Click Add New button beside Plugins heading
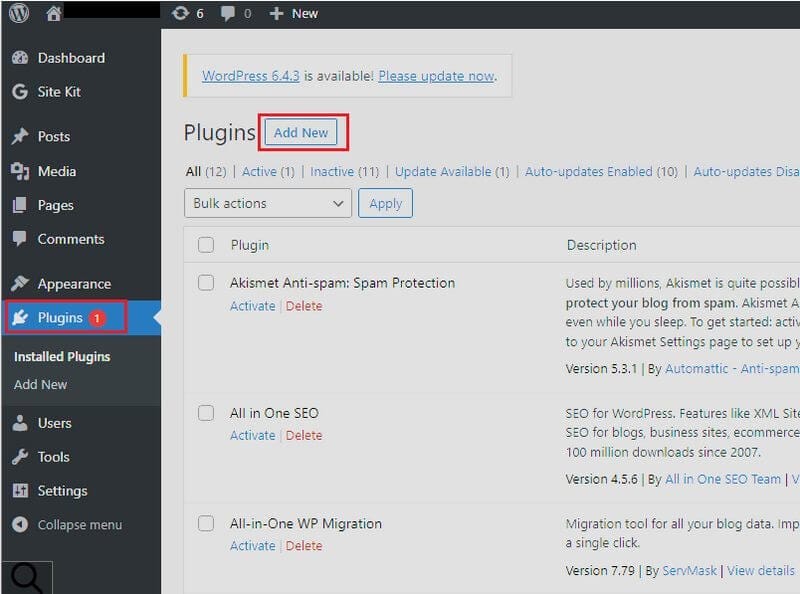Image resolution: width=800 pixels, height=594 pixels. pyautogui.click(x=301, y=133)
